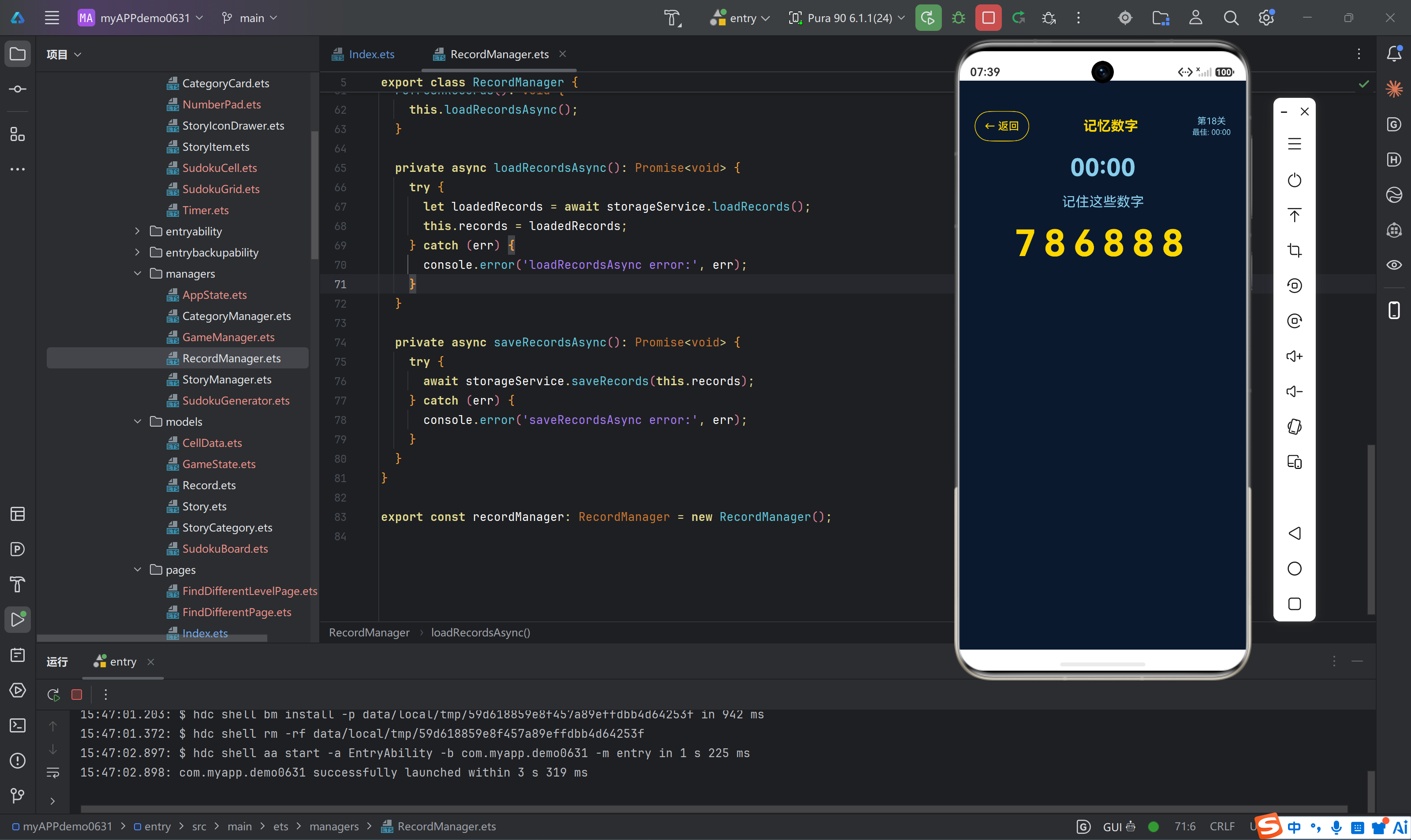Open emulator hamburger menu
This screenshot has width=1411, height=840.
pos(1294,144)
